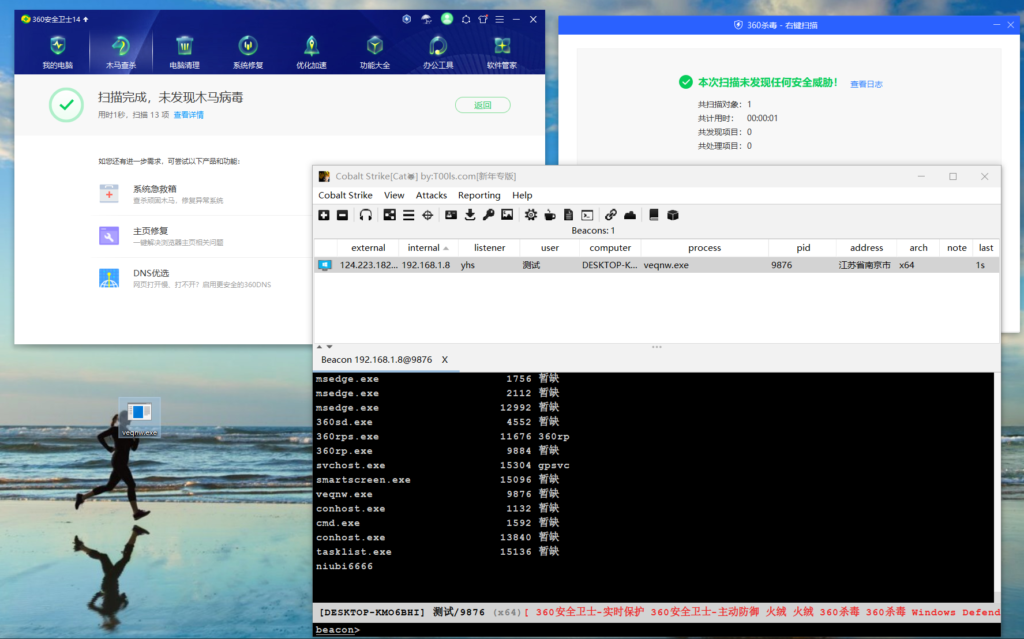
Task: Select Beacon 192.168.1.8@9876 tab
Action: pyautogui.click(x=376, y=360)
